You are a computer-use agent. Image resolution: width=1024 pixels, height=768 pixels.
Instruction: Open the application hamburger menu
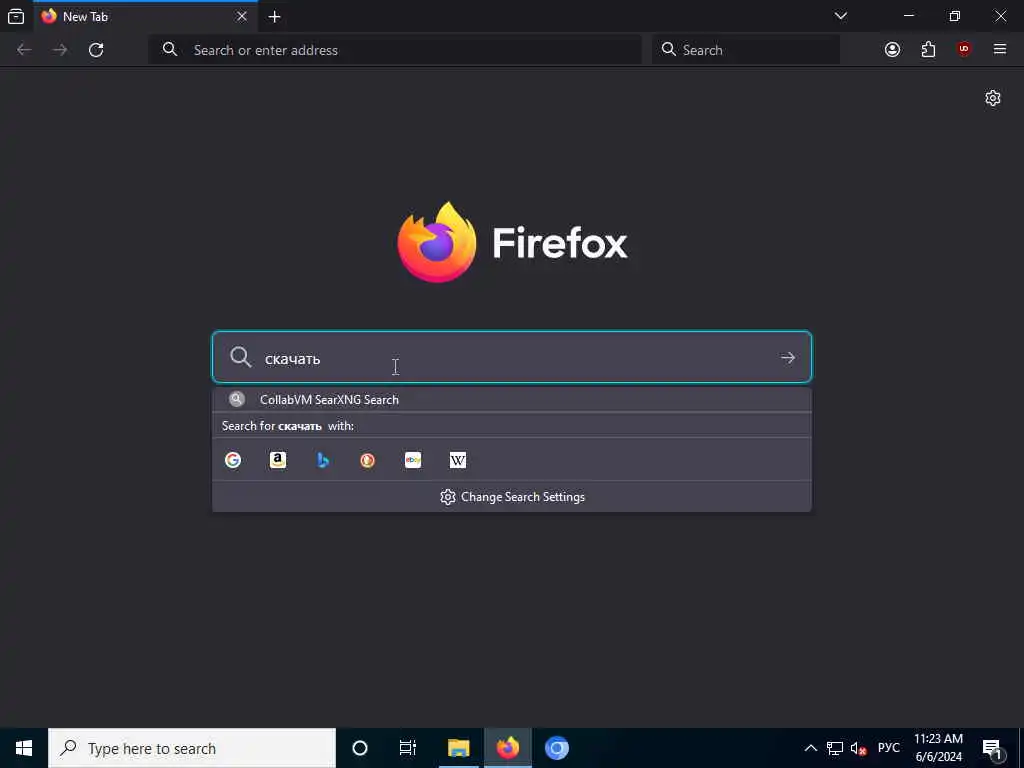1000,50
